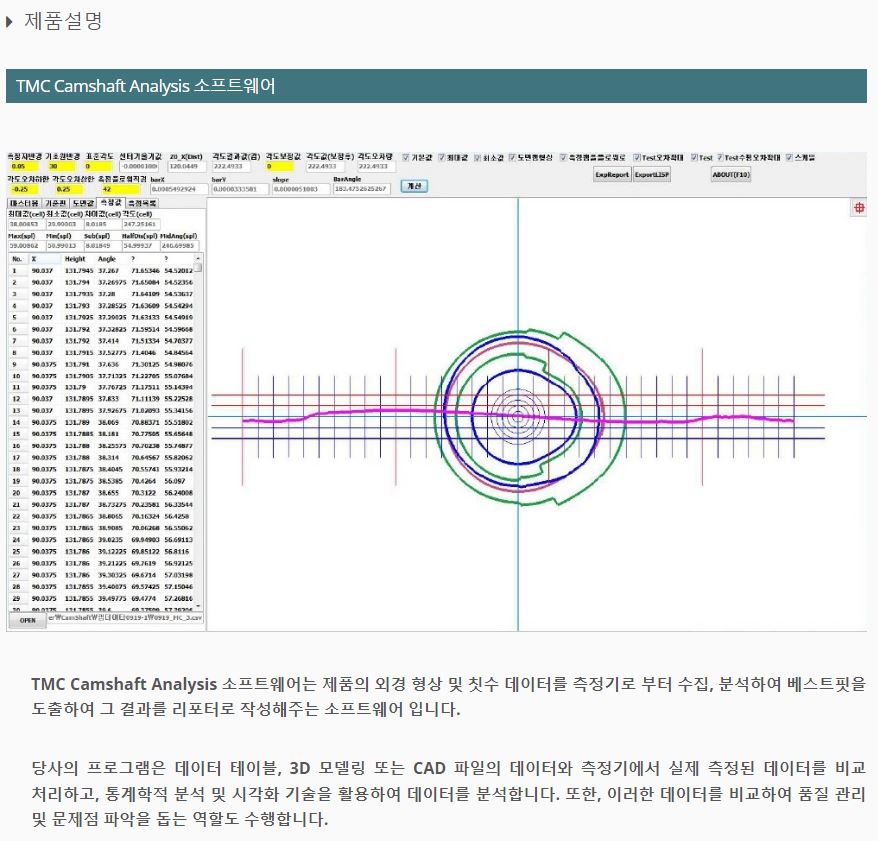
Task: Switch to the 마스터용 tab
Action: click(x=24, y=203)
